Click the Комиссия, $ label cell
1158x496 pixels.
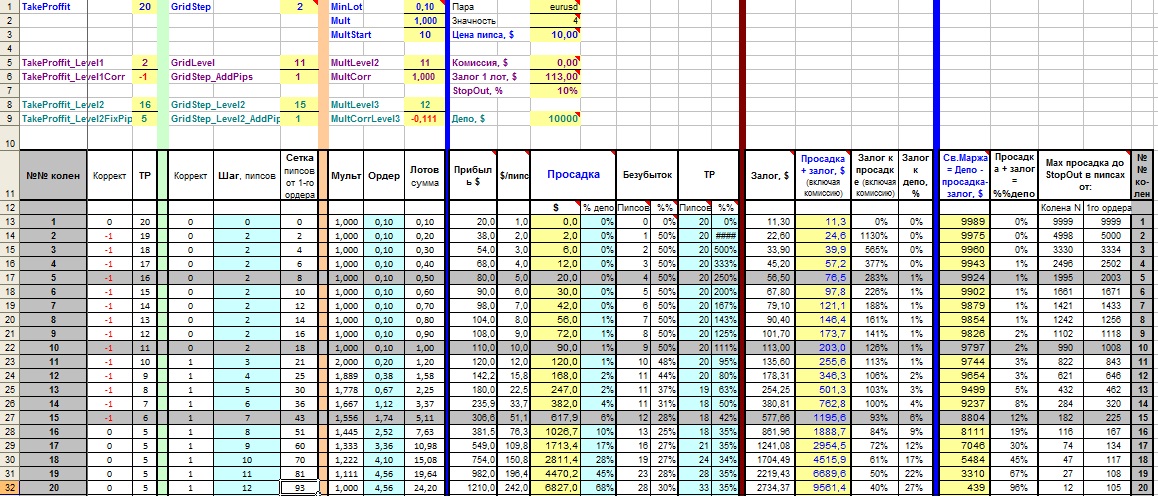pos(490,63)
